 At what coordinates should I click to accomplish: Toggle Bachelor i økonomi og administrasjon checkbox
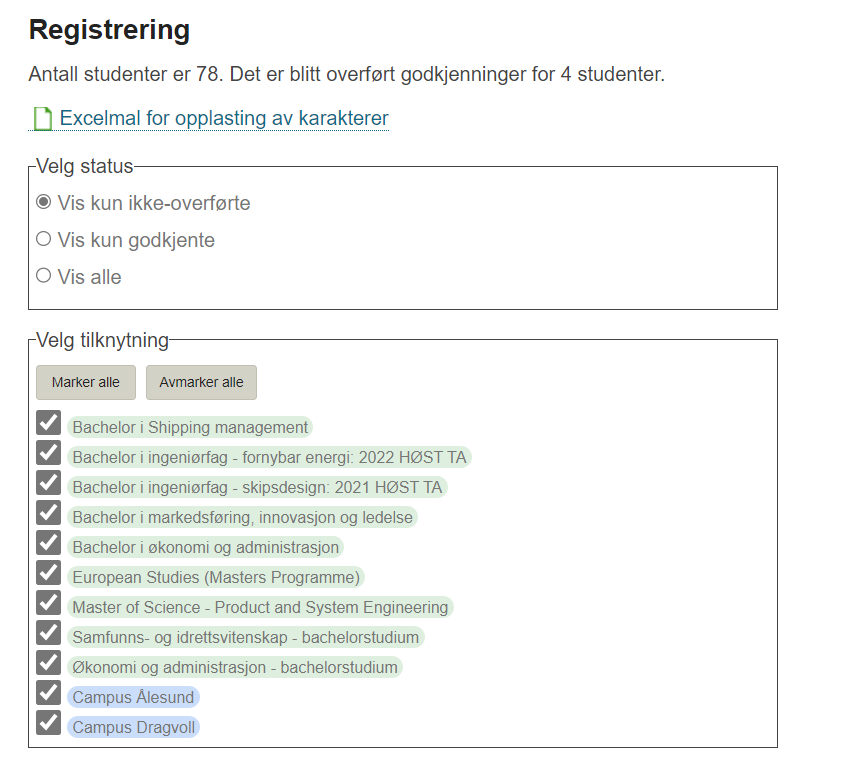coord(48,542)
